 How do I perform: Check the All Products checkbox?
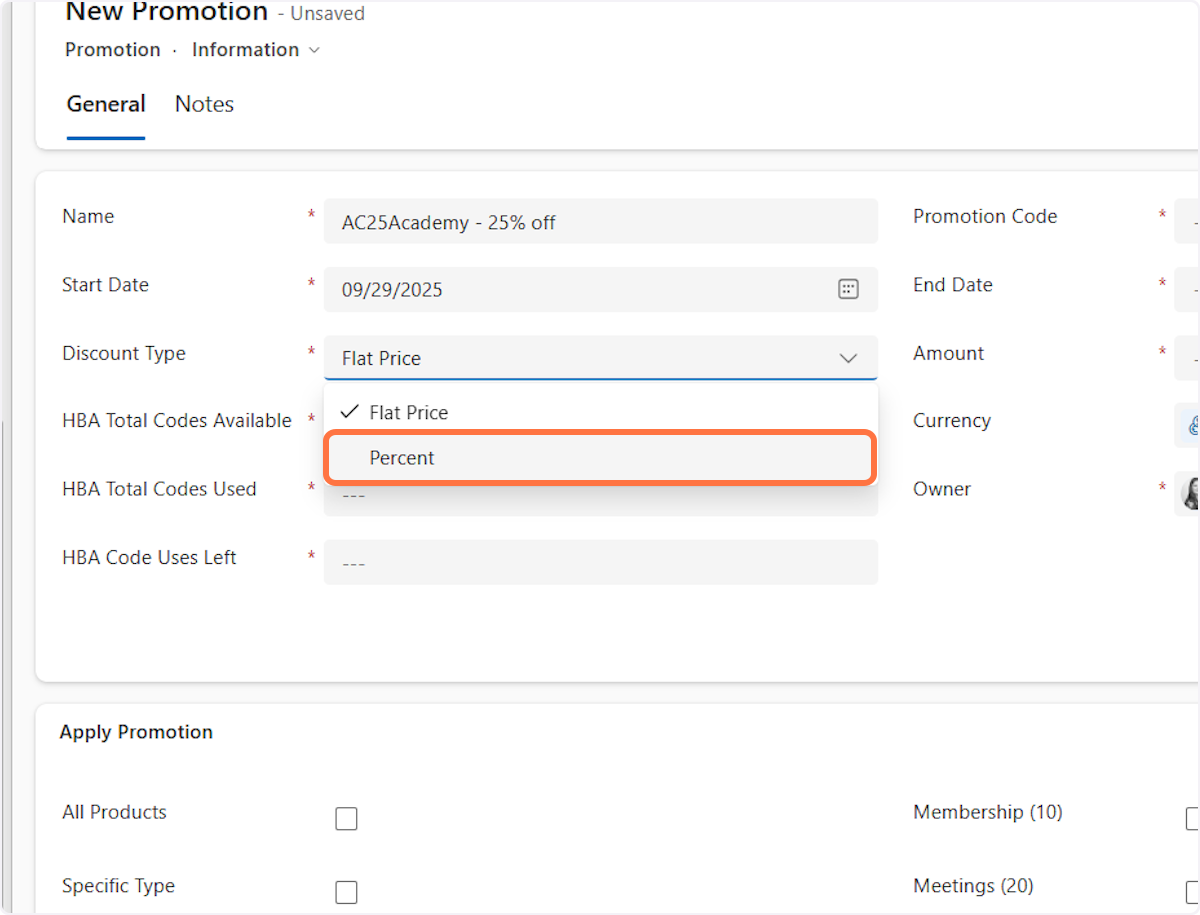[x=346, y=819]
